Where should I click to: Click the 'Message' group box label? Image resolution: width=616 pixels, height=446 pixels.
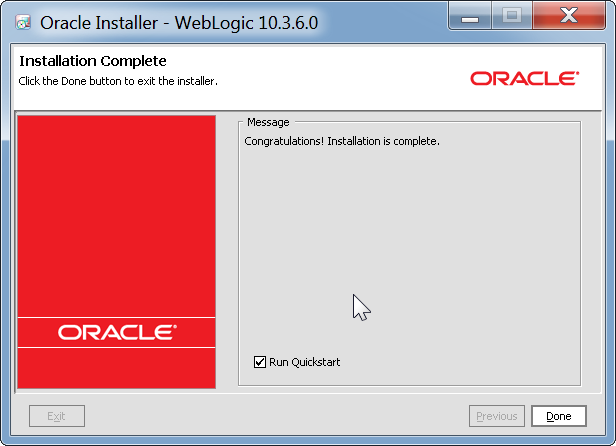tap(268, 122)
